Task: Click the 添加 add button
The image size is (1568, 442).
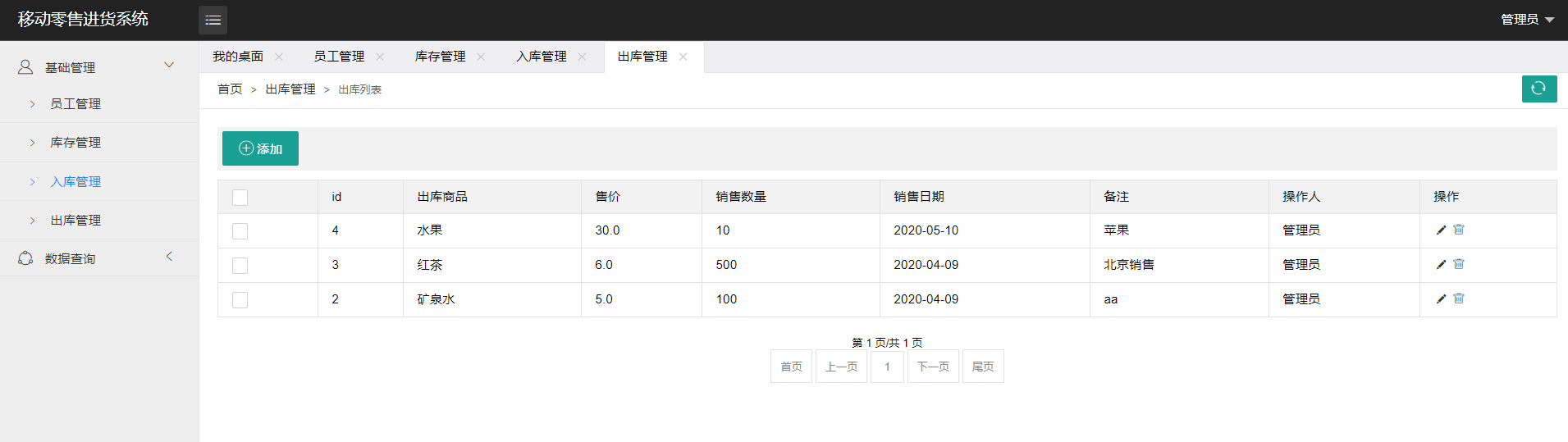Action: coord(260,148)
